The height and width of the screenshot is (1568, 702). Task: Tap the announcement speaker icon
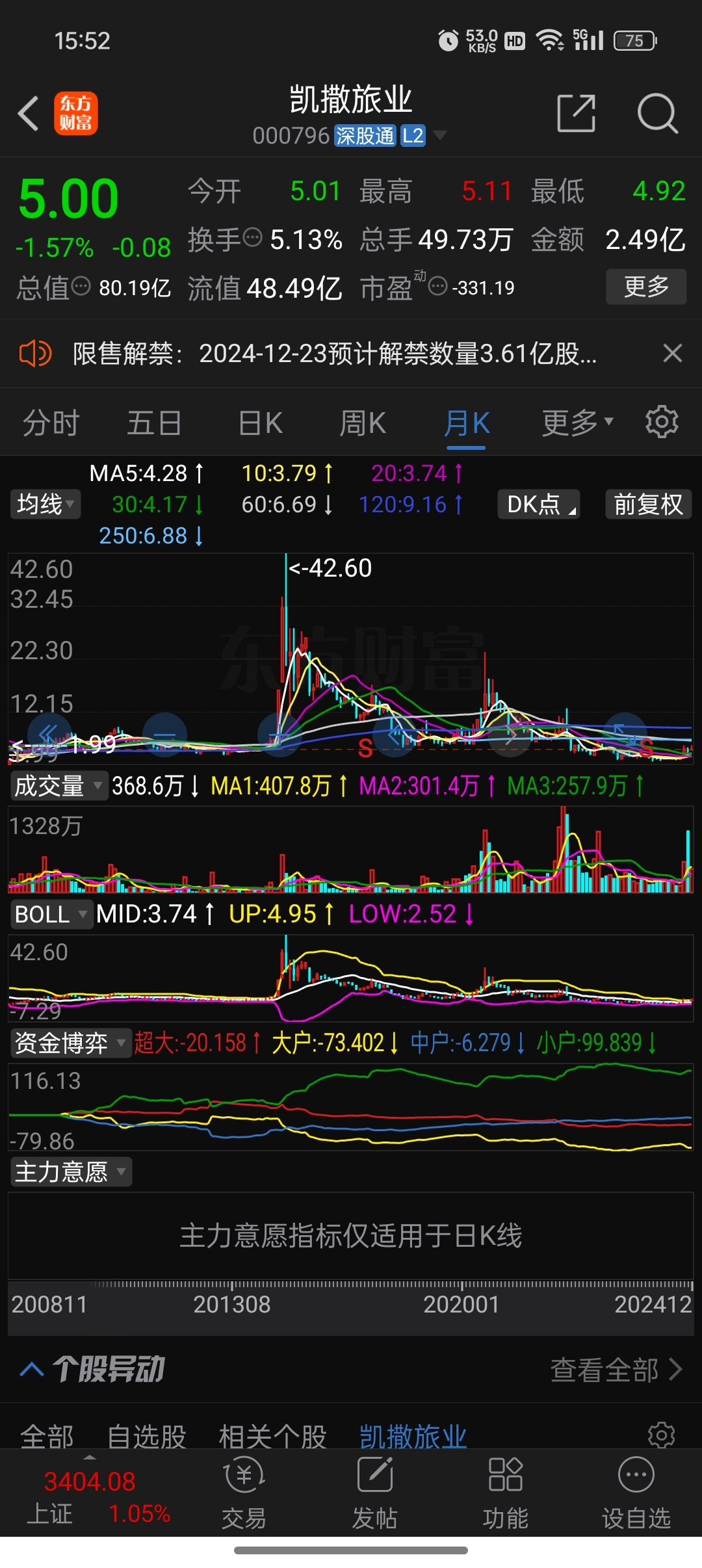35,354
